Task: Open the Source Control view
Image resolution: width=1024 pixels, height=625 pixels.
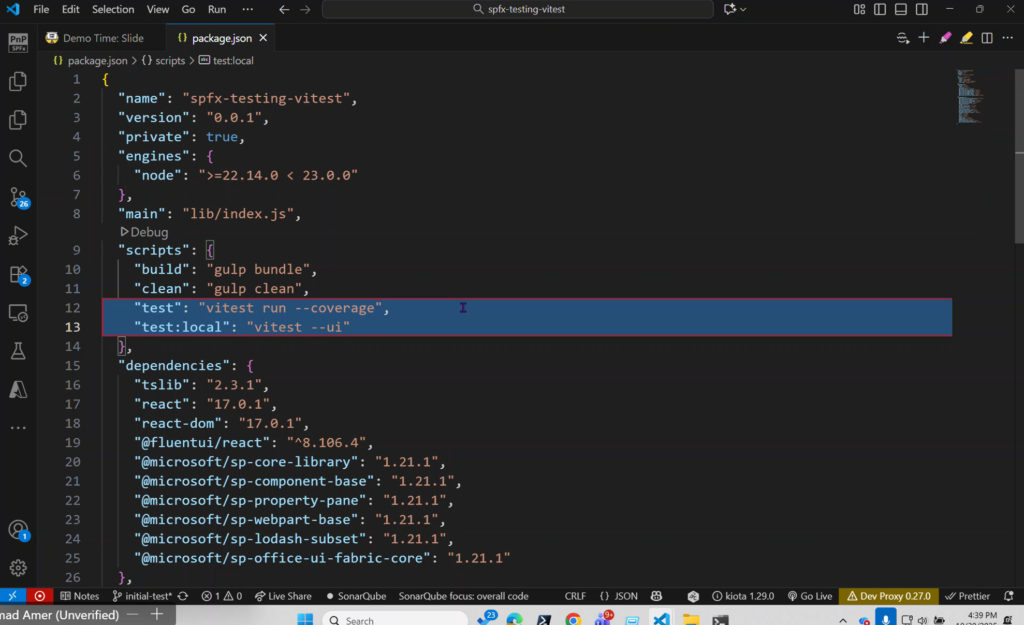Action: pos(17,197)
